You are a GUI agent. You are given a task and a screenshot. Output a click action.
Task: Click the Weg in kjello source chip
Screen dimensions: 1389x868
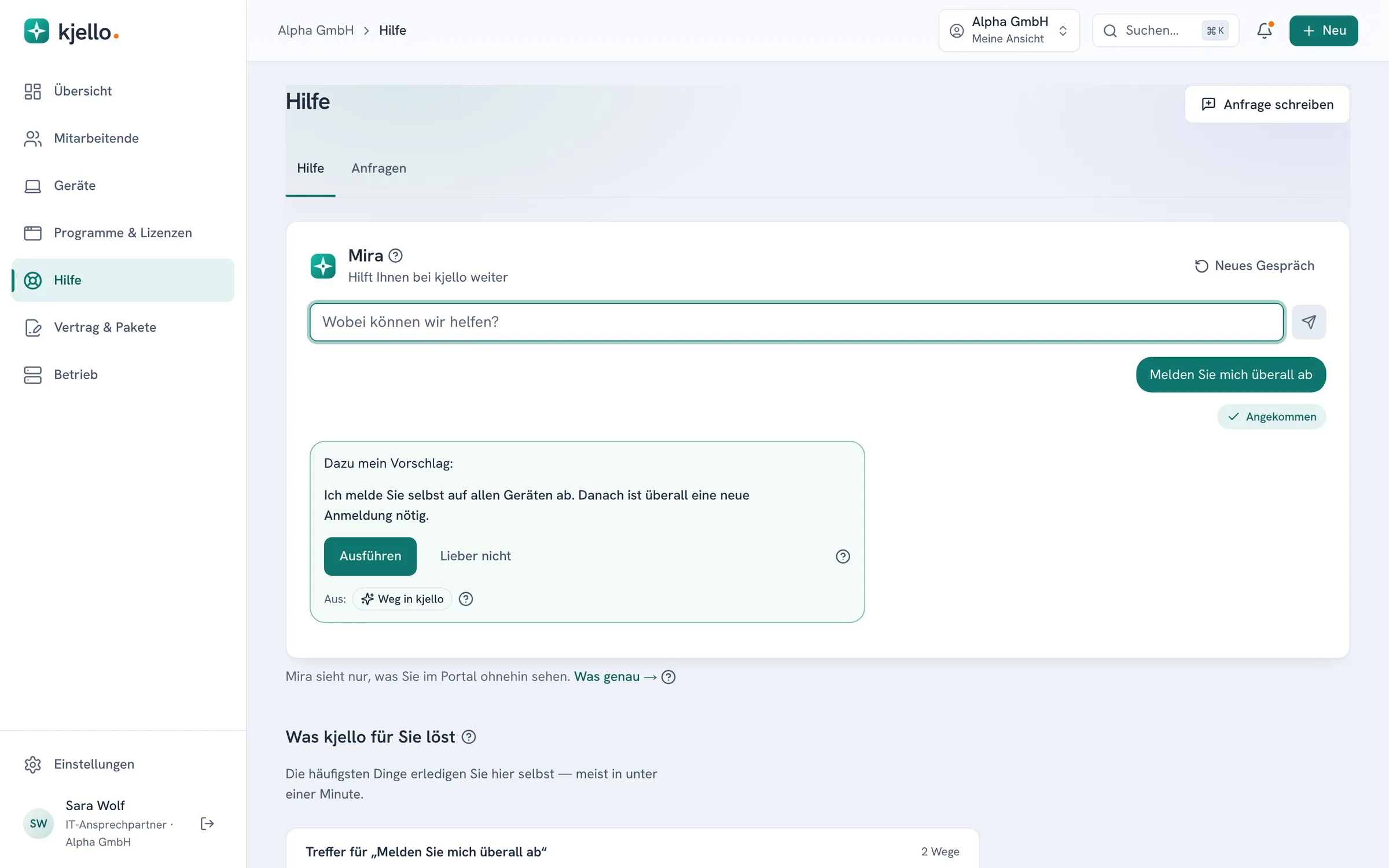[x=402, y=599]
